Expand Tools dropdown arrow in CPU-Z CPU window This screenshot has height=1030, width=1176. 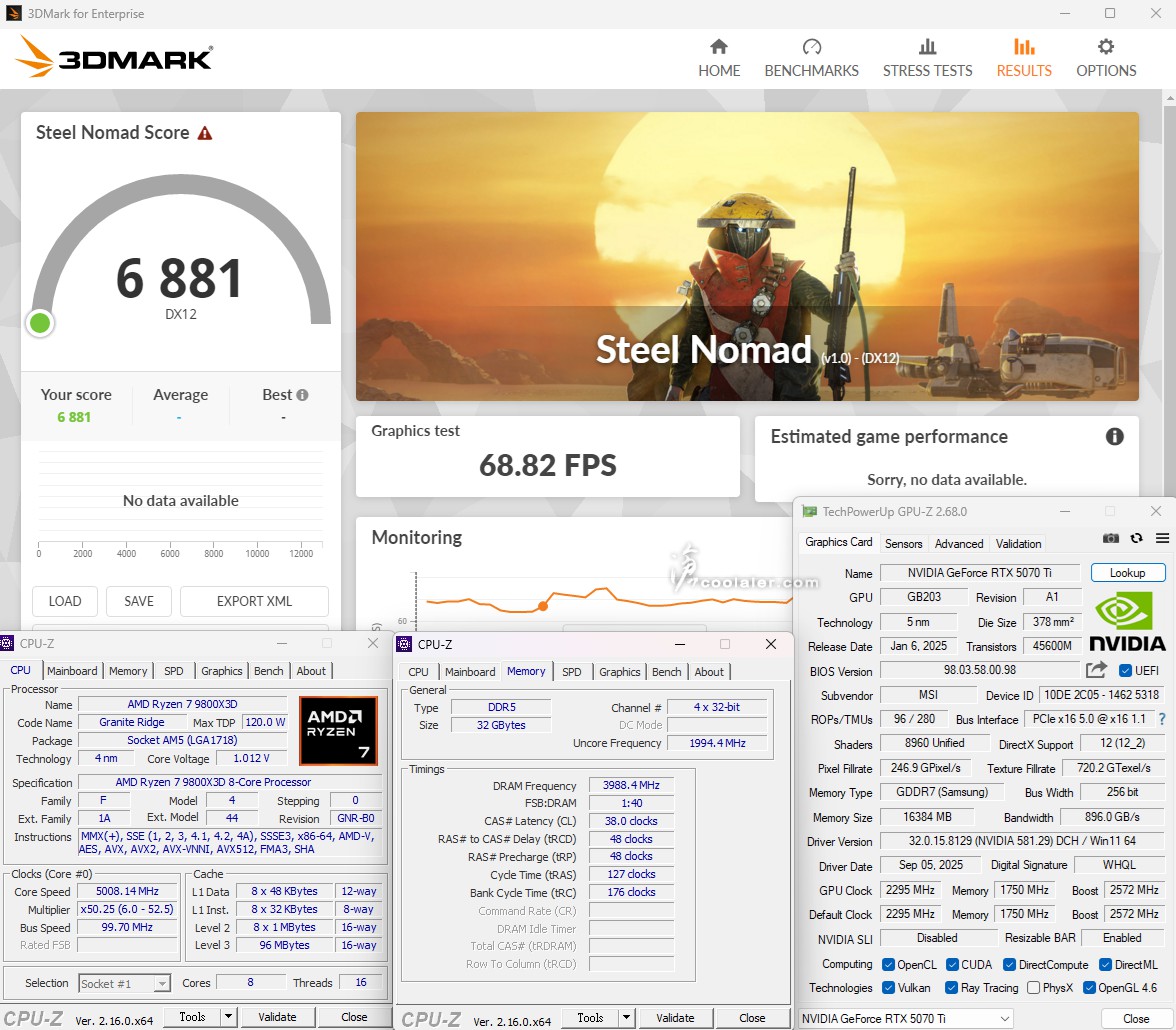228,1017
